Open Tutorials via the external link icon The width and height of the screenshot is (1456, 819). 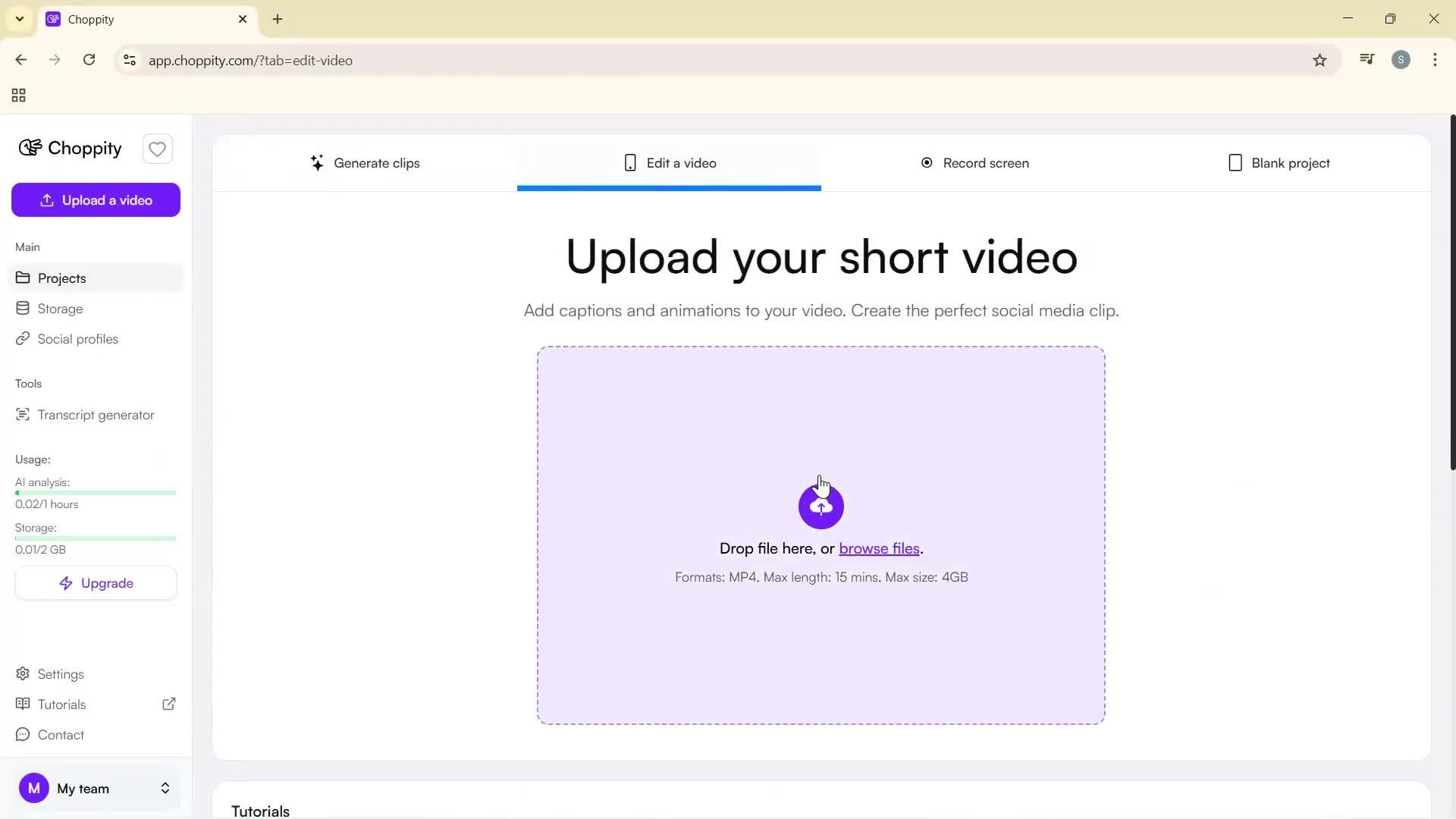tap(168, 704)
